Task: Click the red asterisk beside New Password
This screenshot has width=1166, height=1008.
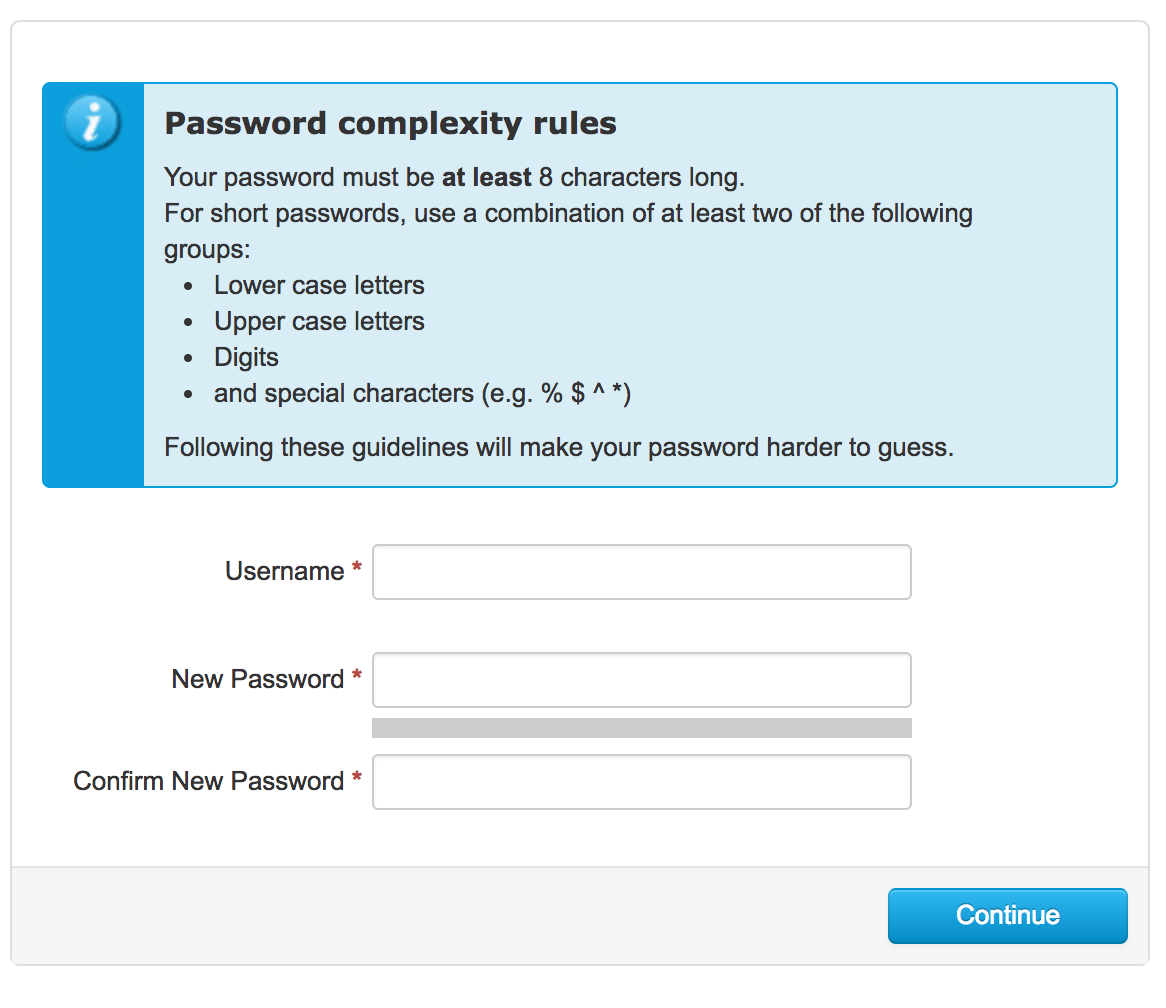Action: (x=357, y=676)
